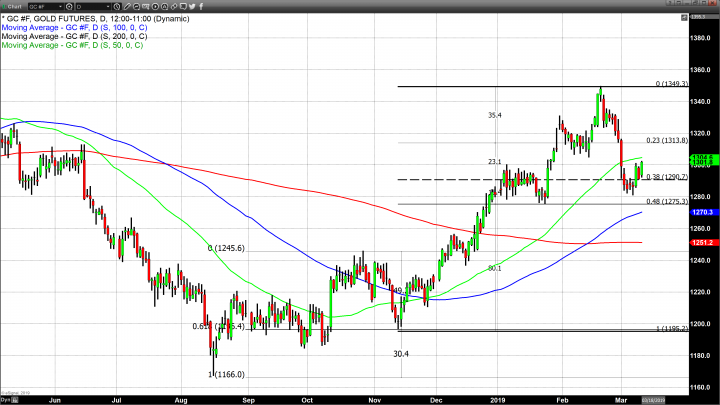Image resolution: width=720 pixels, height=405 pixels.
Task: Click the Twitter share icon
Action: (x=192, y=7)
